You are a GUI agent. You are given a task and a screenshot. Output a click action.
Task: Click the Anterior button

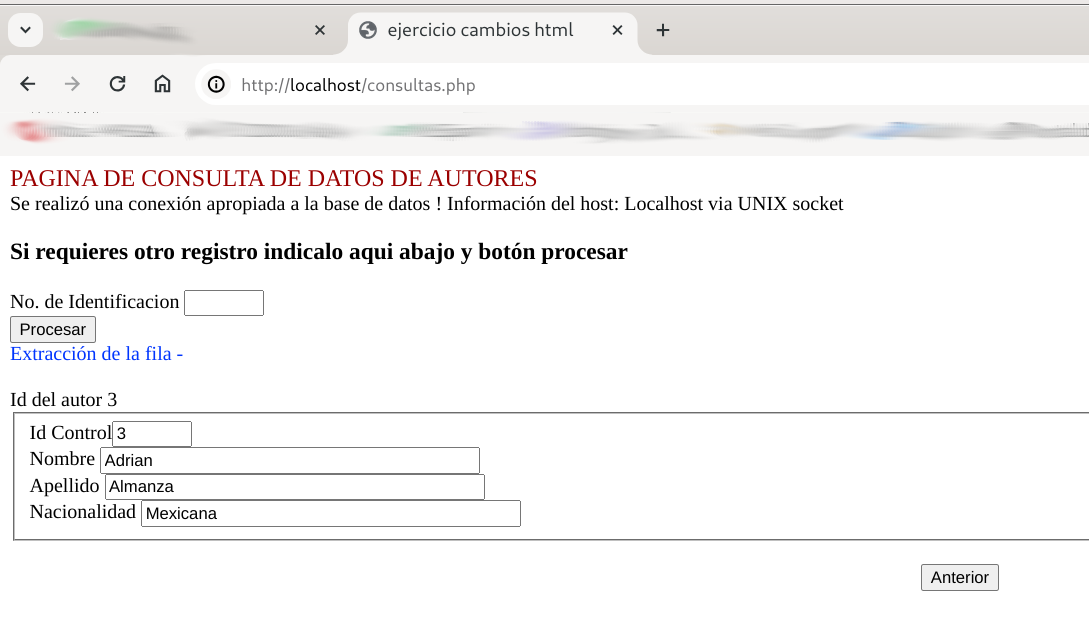(959, 578)
